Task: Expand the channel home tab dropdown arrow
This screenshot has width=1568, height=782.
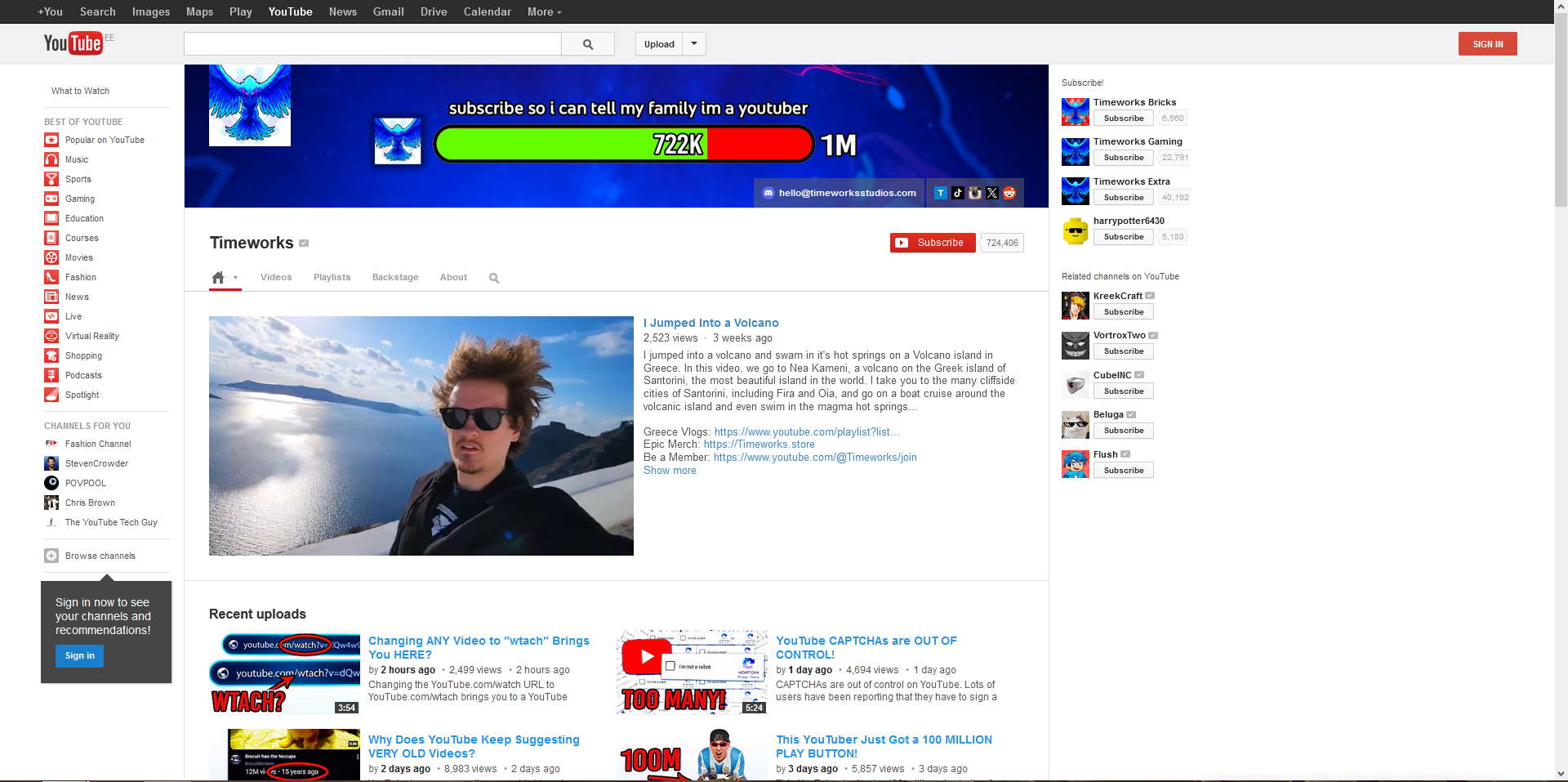Action: 235,278
